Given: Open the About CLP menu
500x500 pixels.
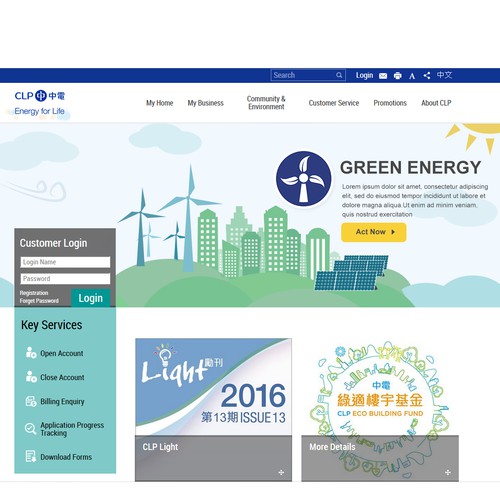Looking at the screenshot, I should [436, 103].
